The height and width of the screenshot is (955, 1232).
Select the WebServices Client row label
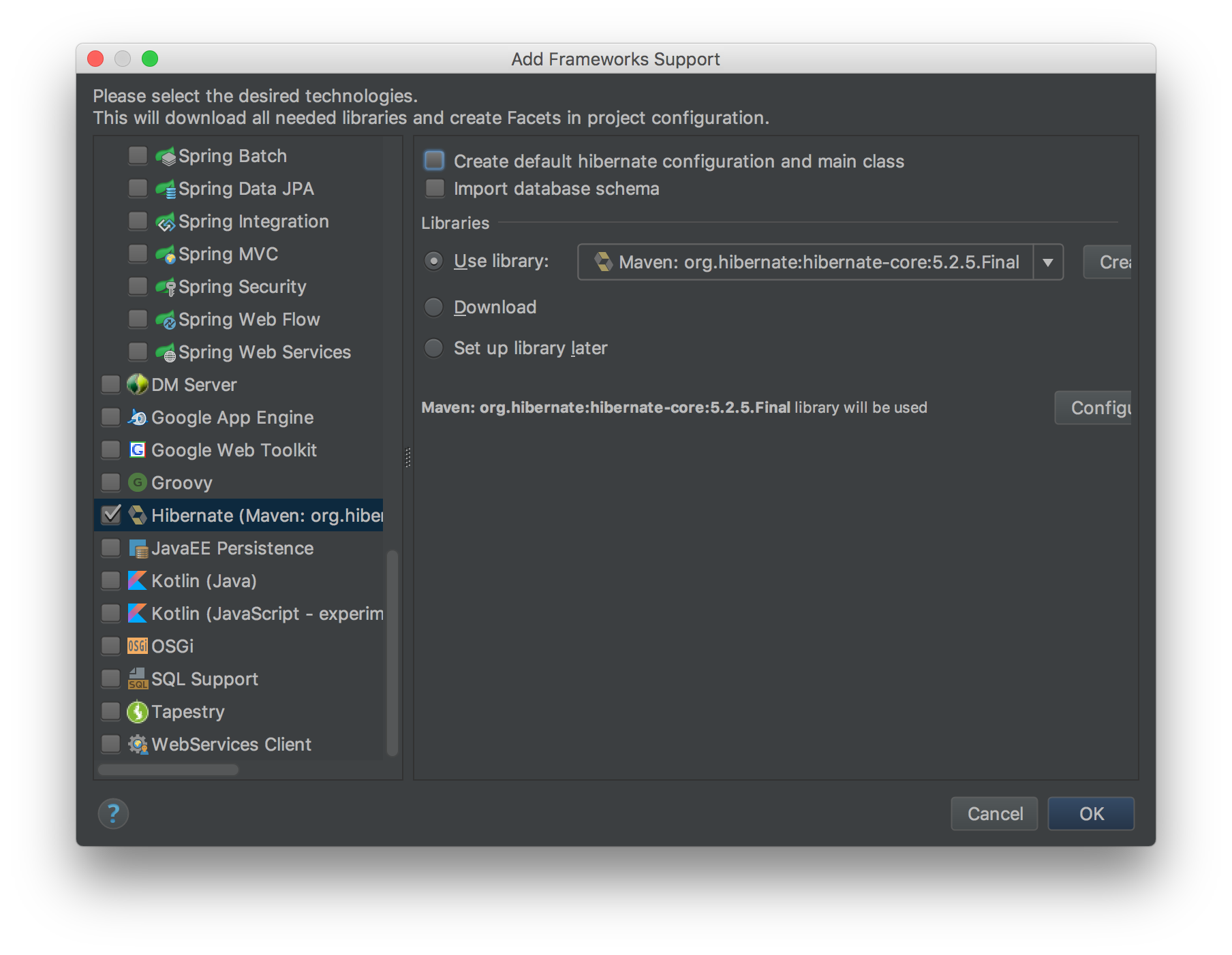[231, 745]
